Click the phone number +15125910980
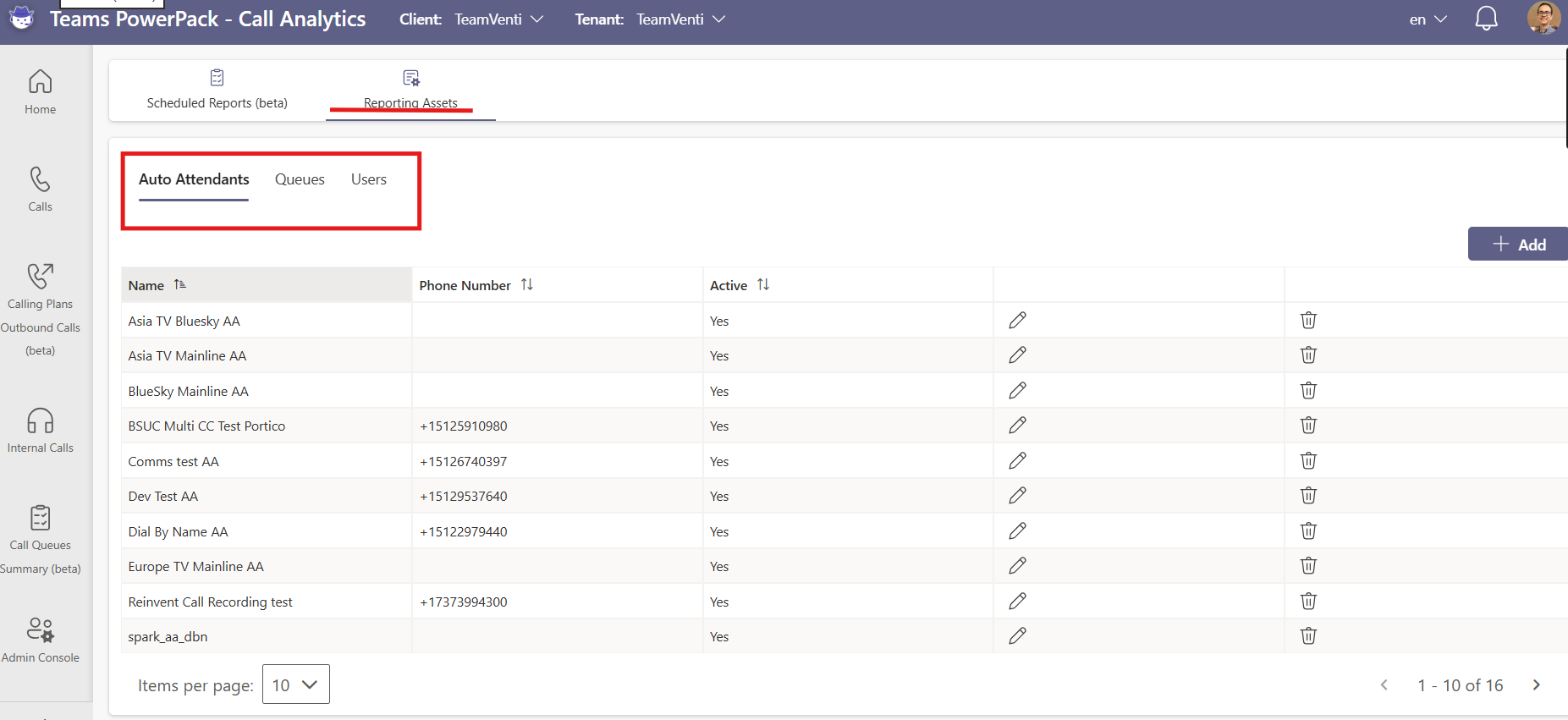Image resolution: width=1568 pixels, height=720 pixels. pyautogui.click(x=464, y=426)
